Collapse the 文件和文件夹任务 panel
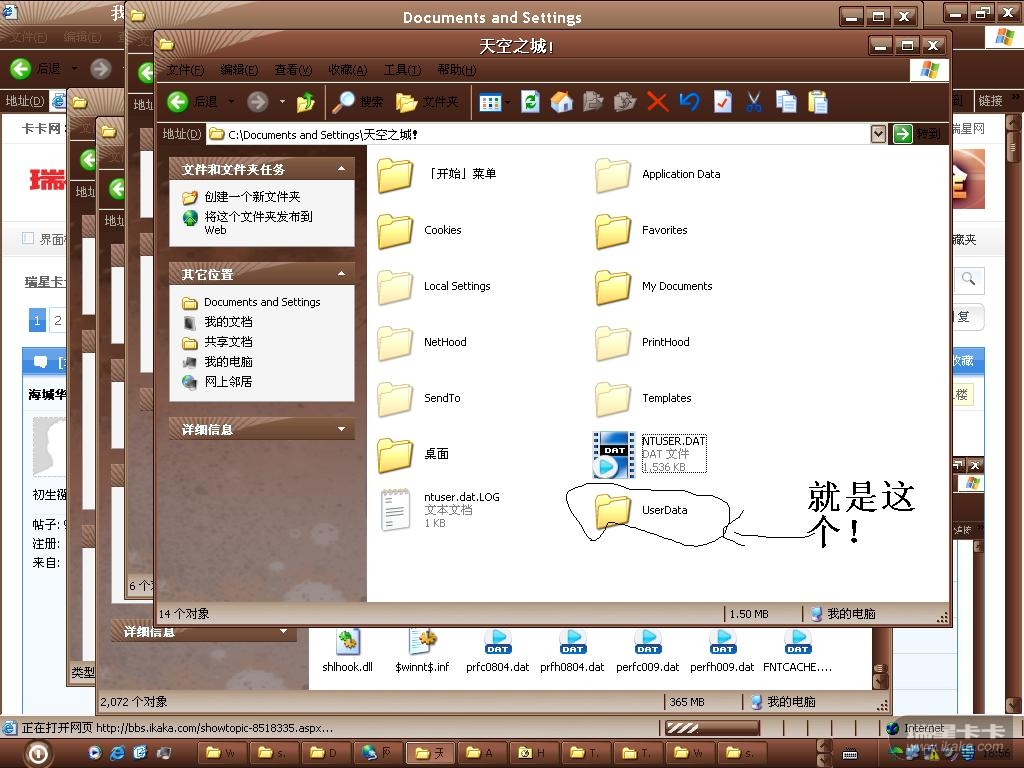Screen dimensions: 1024x768 point(341,169)
